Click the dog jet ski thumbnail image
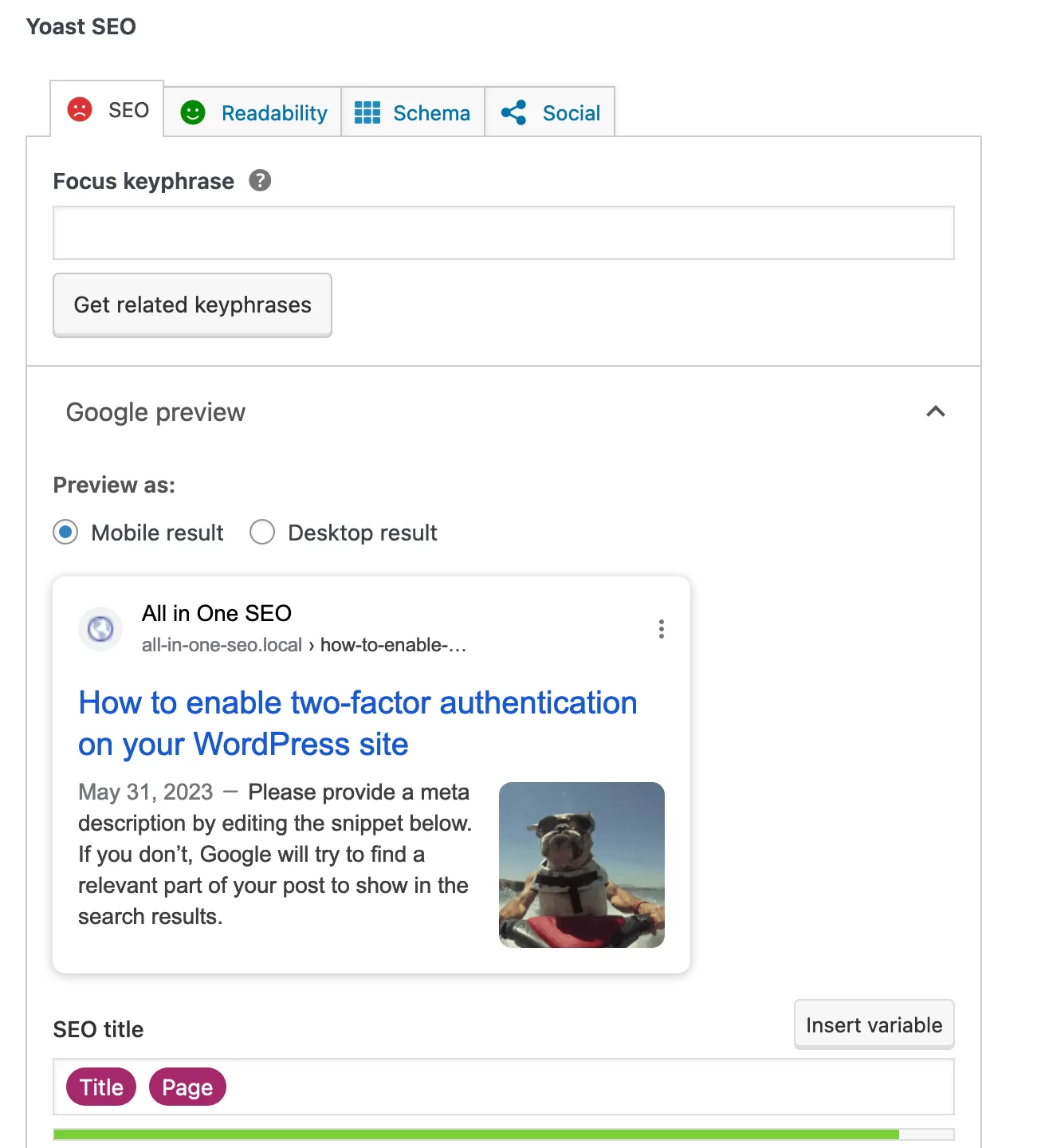Screen dimensions: 1041x1148 [x=582, y=865]
